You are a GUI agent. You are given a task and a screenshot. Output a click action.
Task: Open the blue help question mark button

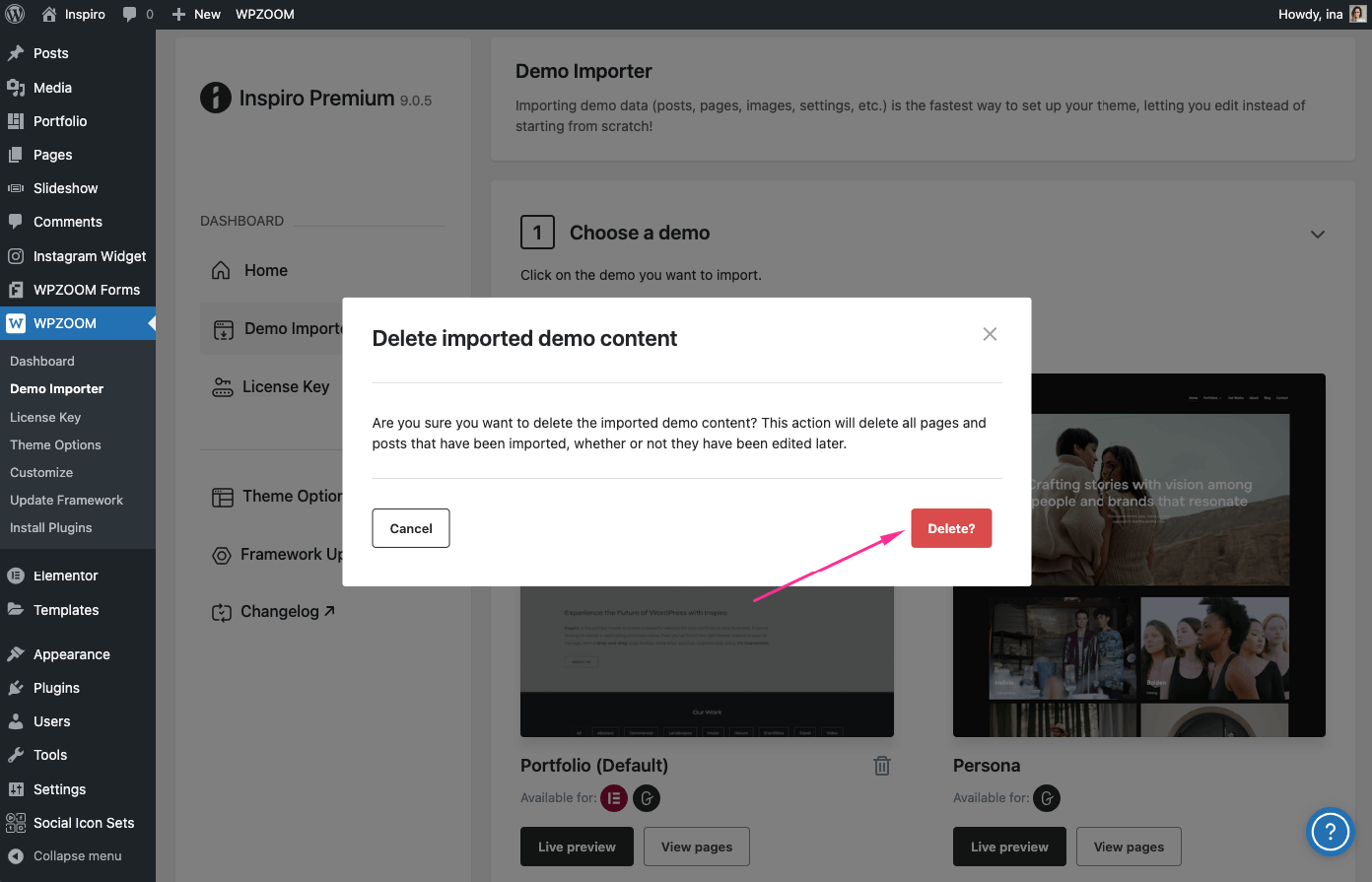coord(1330,832)
